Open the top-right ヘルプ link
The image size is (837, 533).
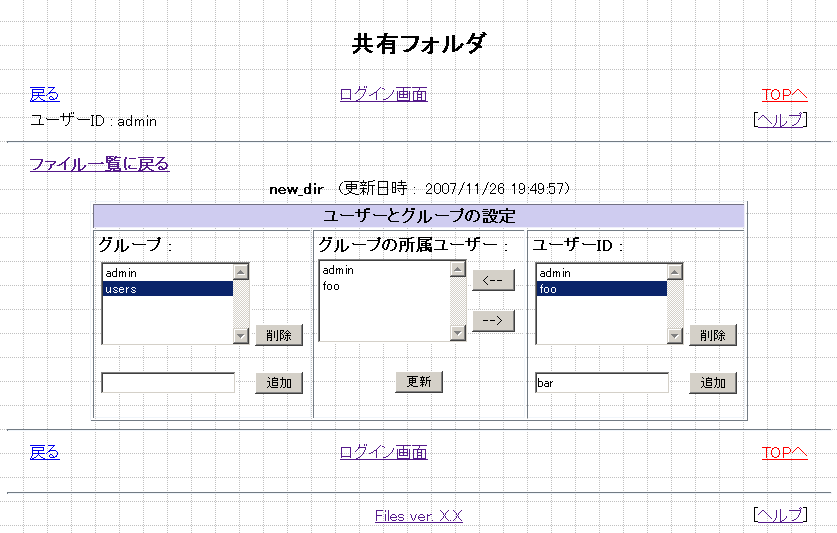[780, 120]
